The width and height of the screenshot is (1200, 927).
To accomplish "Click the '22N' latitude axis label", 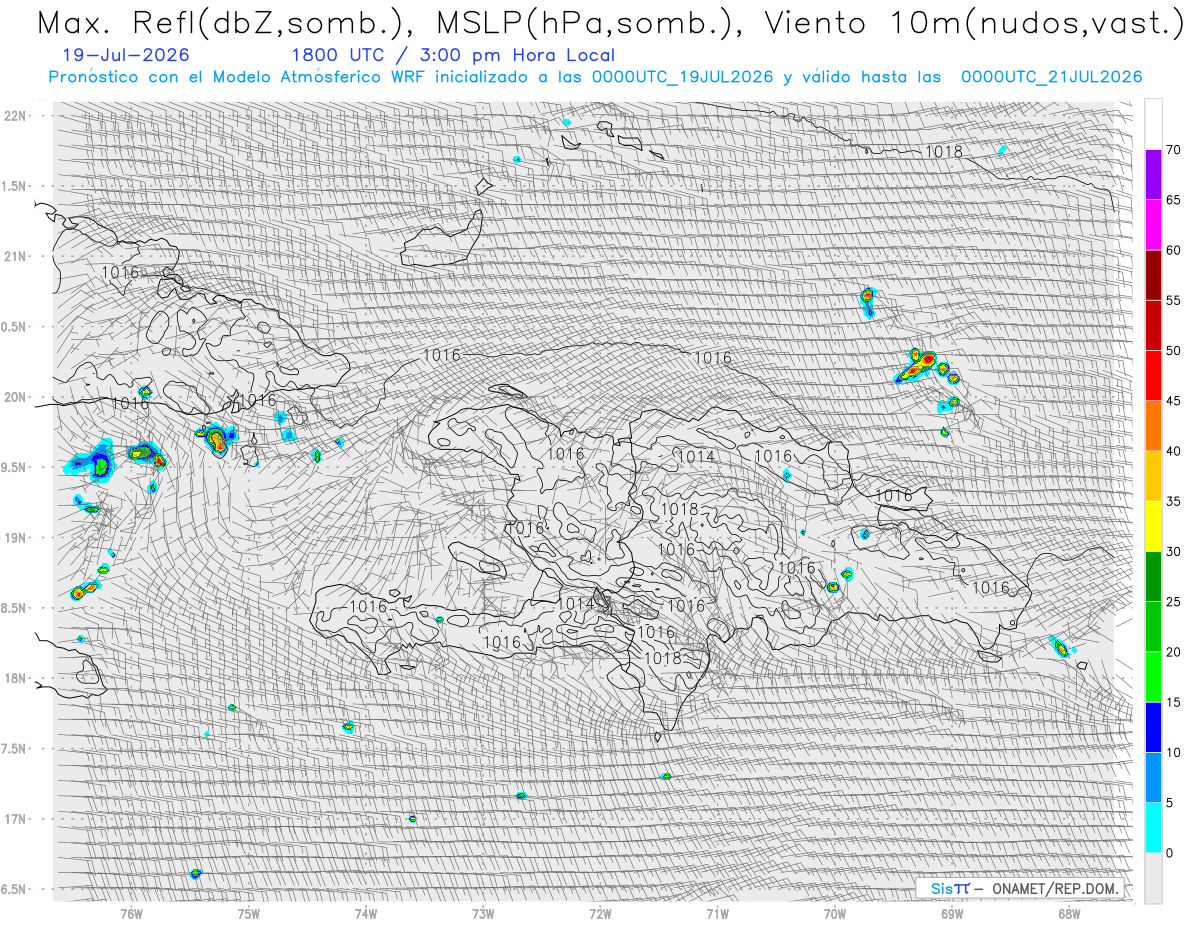I will [14, 115].
